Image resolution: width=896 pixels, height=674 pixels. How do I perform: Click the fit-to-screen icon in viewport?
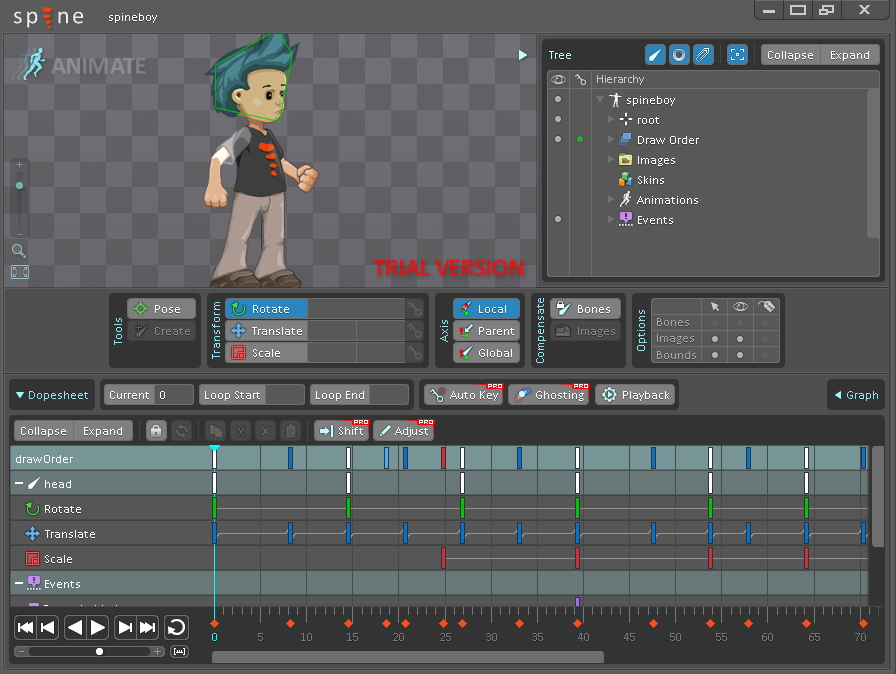click(x=19, y=272)
